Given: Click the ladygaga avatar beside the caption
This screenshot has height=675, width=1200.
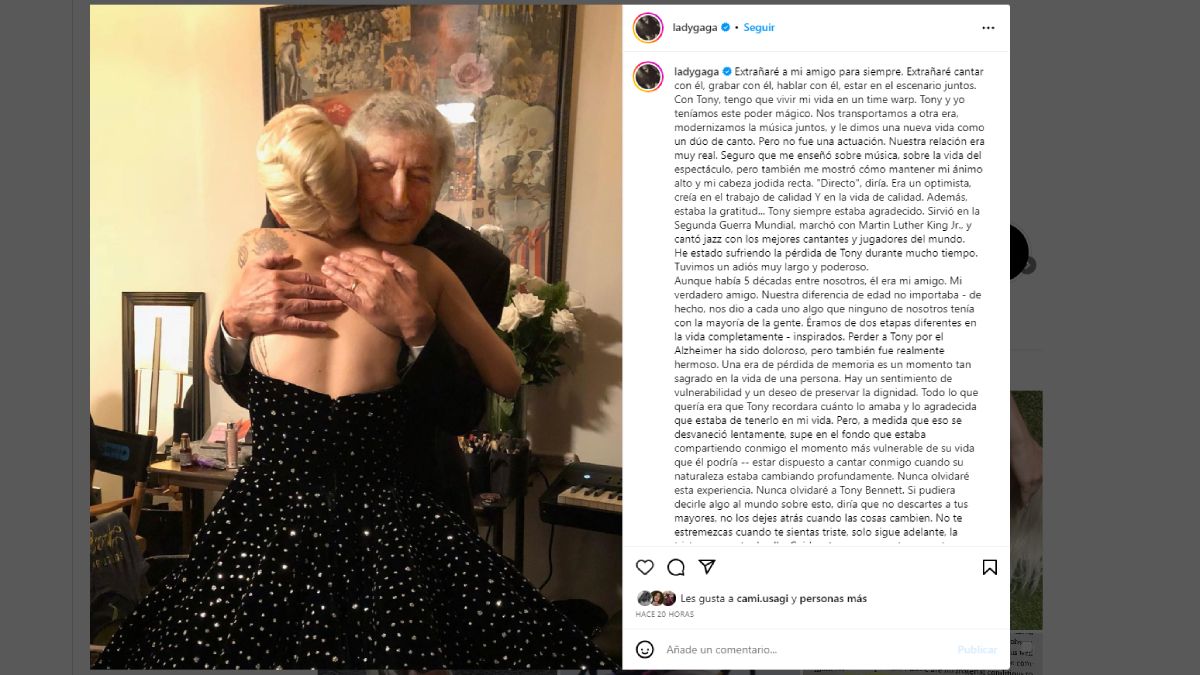Looking at the screenshot, I should point(648,77).
